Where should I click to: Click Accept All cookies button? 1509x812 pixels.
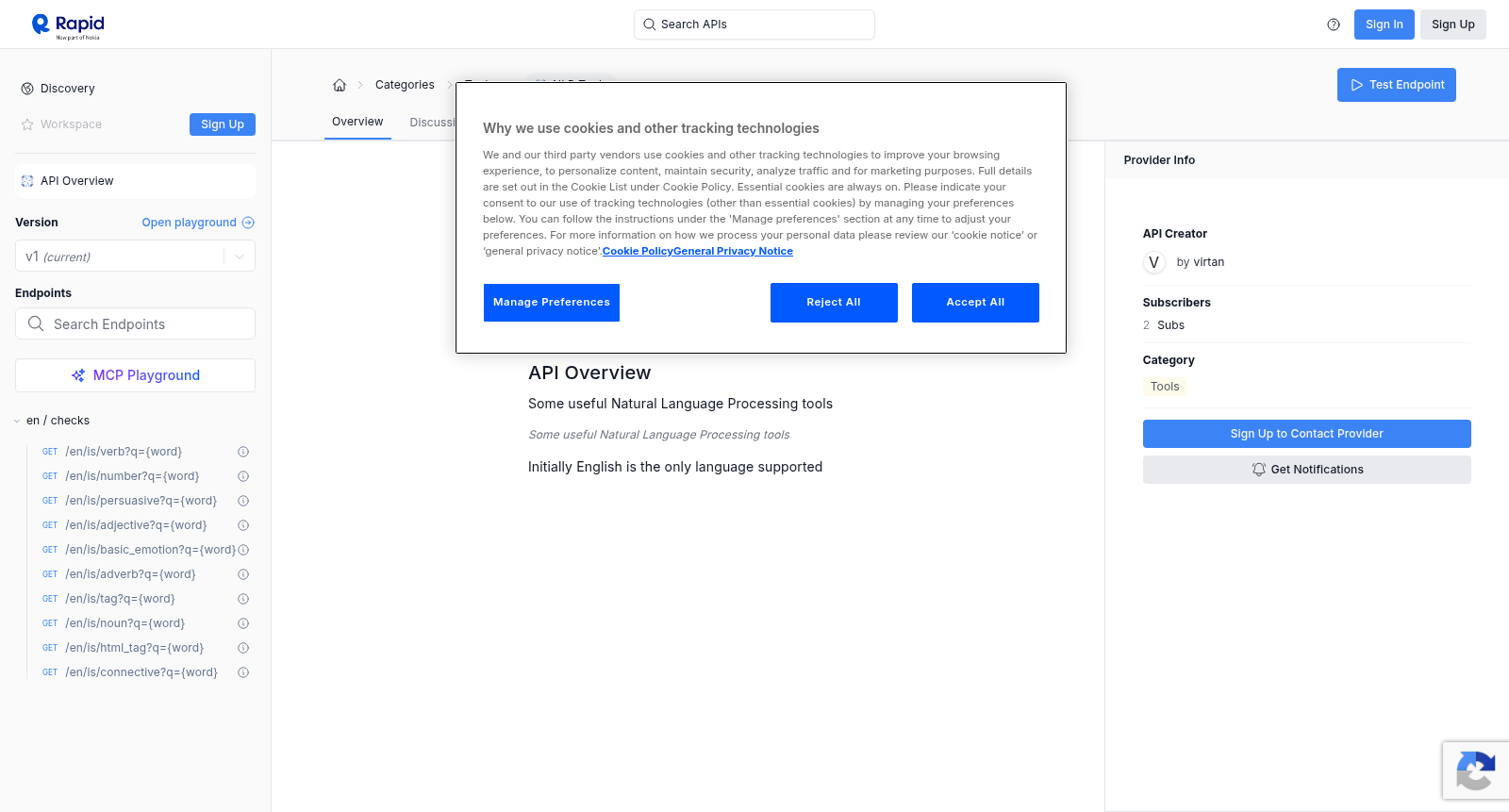tap(975, 303)
